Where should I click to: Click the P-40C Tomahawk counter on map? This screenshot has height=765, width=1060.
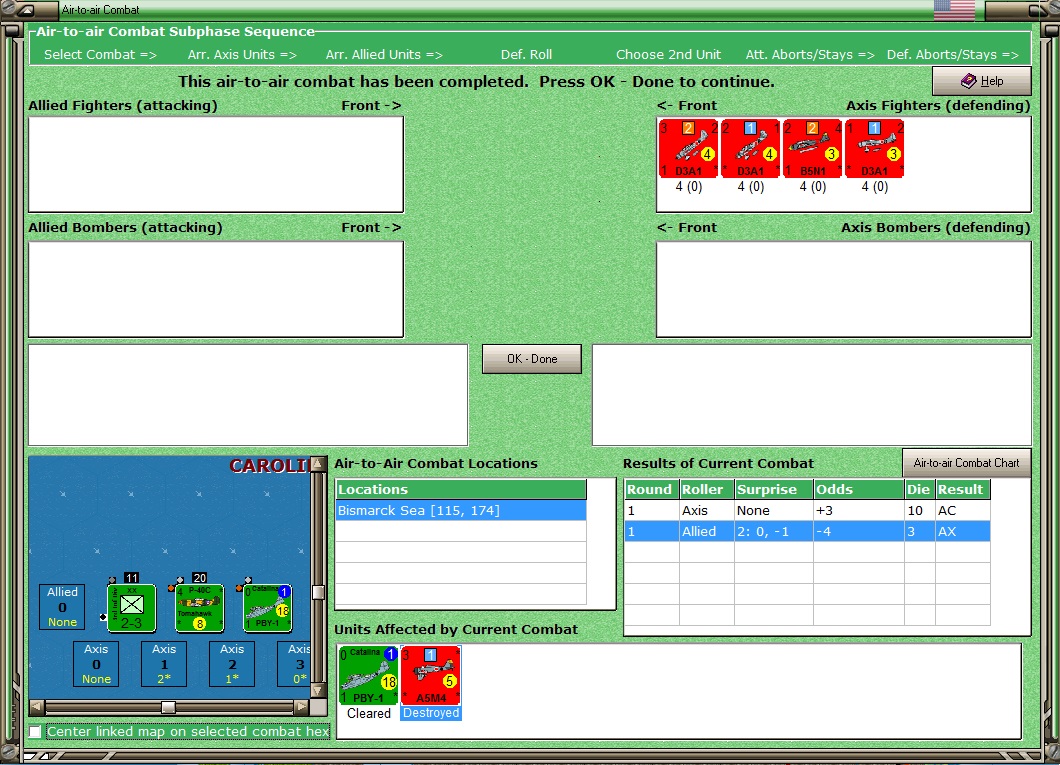pyautogui.click(x=199, y=608)
